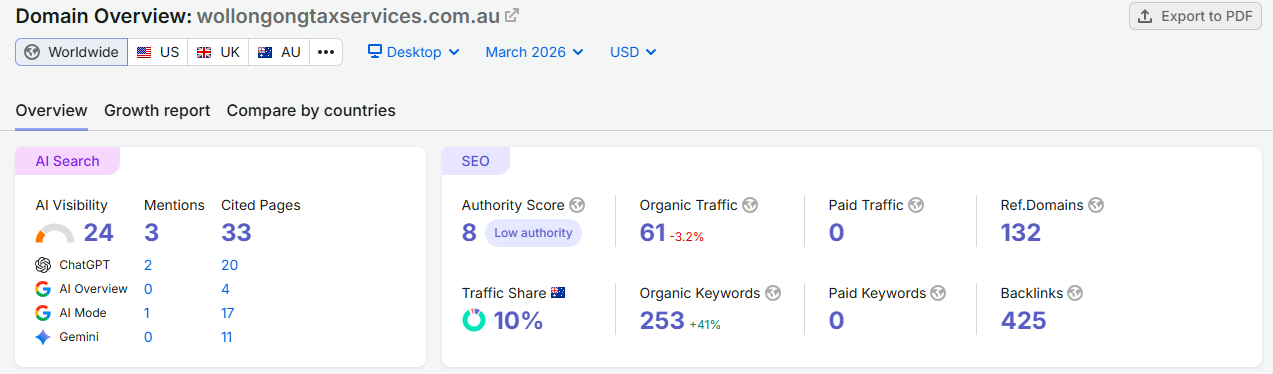Open more countries with the ellipsis button
The width and height of the screenshot is (1273, 374).
pos(326,52)
